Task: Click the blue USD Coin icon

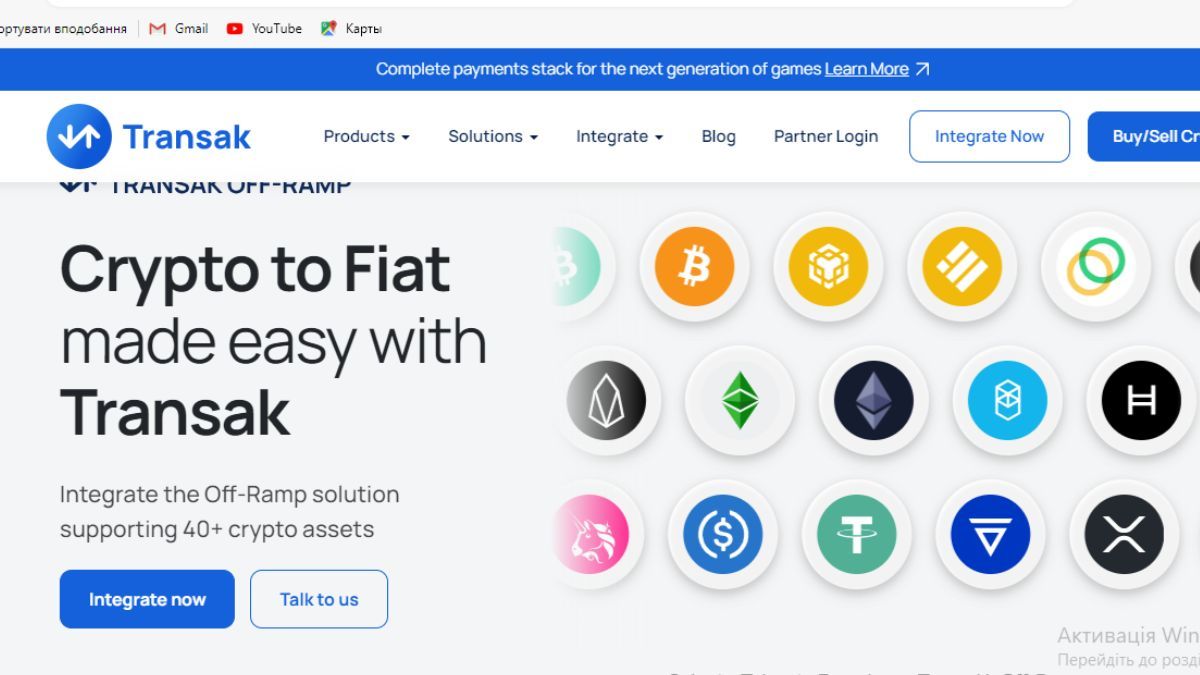Action: [723, 534]
